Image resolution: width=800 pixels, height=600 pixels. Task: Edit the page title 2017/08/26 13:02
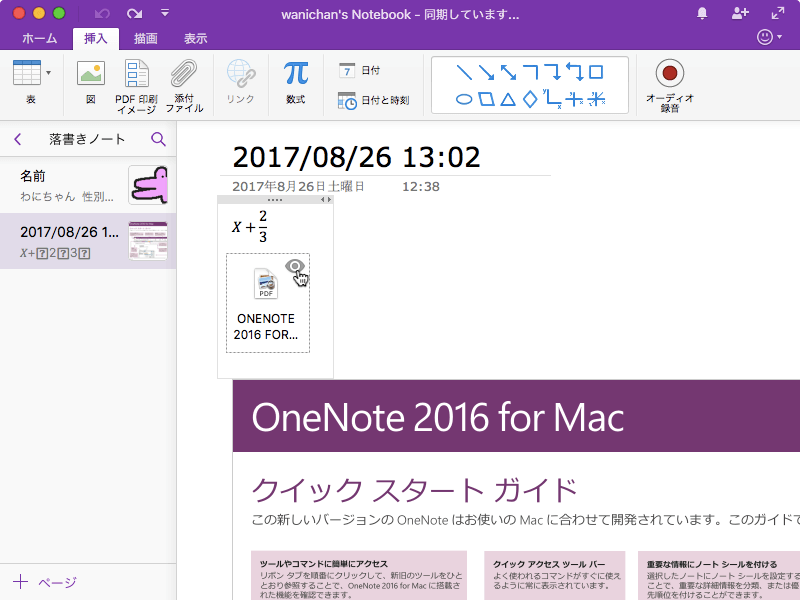click(356, 157)
